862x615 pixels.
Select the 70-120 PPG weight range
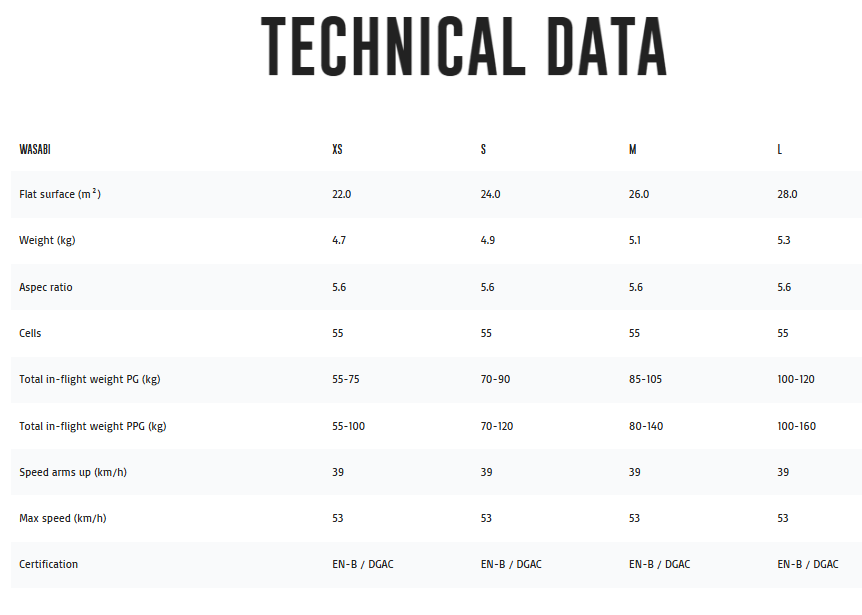[497, 426]
